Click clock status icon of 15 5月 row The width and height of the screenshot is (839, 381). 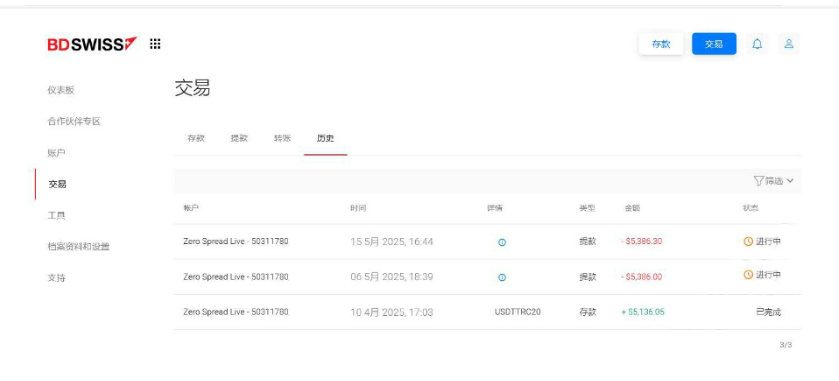(x=749, y=241)
